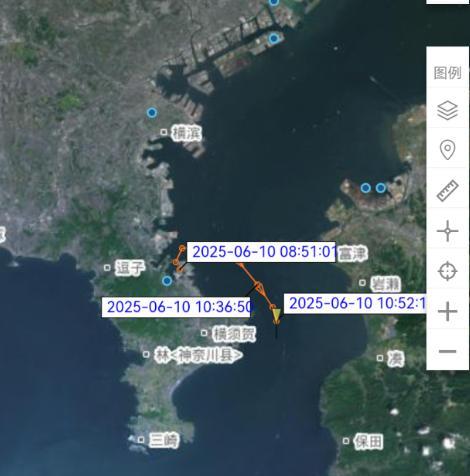Click the 2025-06-10 10:36:50 track label
The image size is (470, 476).
pos(177,307)
